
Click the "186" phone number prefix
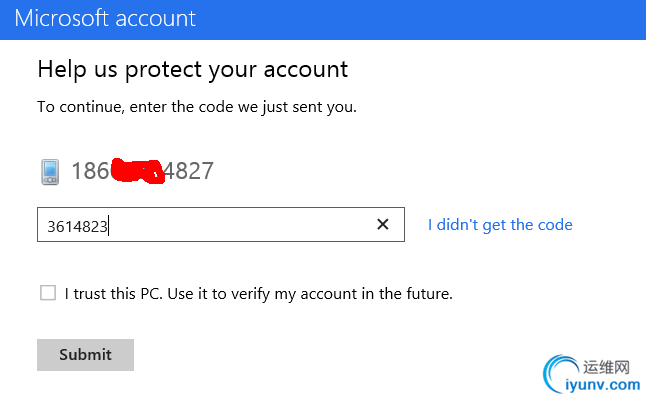[90, 171]
